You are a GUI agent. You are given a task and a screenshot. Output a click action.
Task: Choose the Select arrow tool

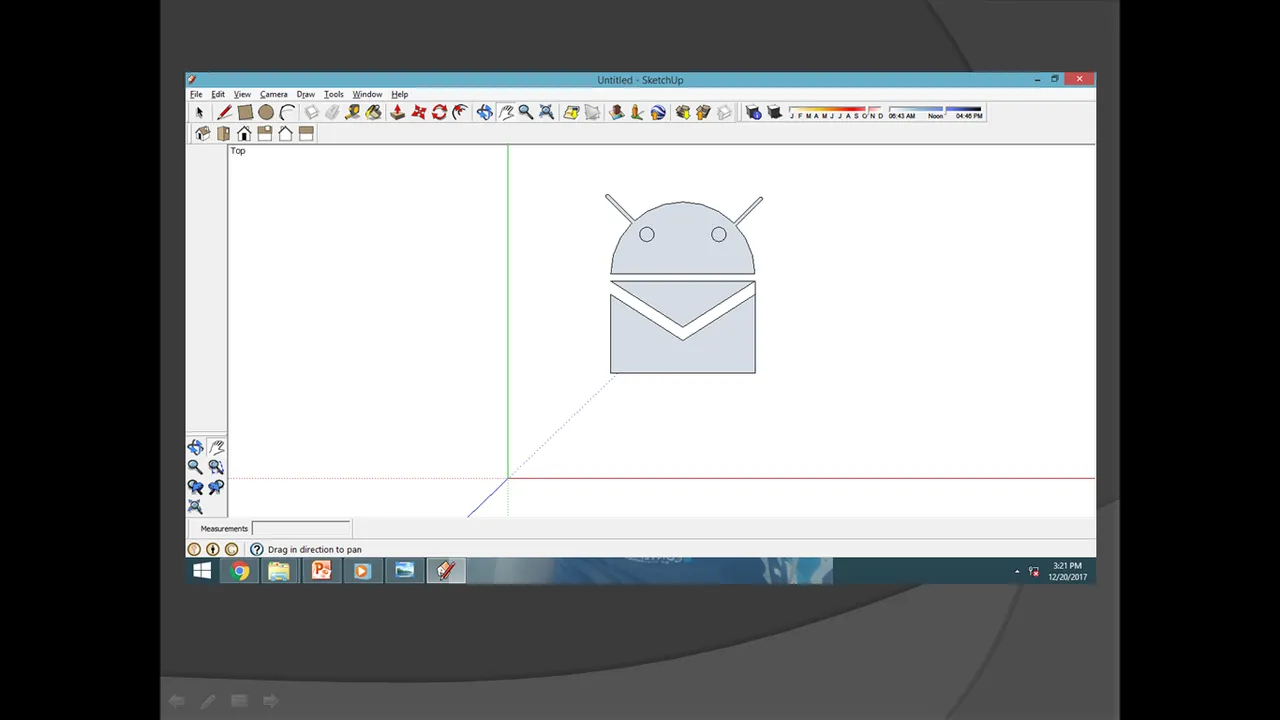199,113
